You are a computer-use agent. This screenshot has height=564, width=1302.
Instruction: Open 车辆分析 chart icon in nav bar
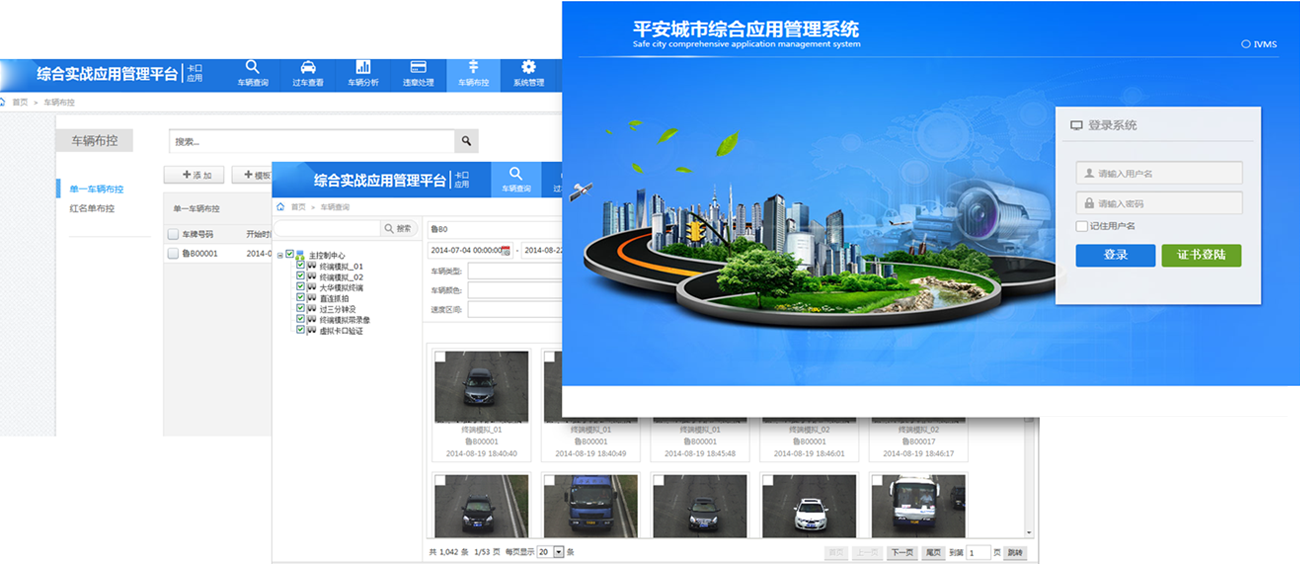363,67
